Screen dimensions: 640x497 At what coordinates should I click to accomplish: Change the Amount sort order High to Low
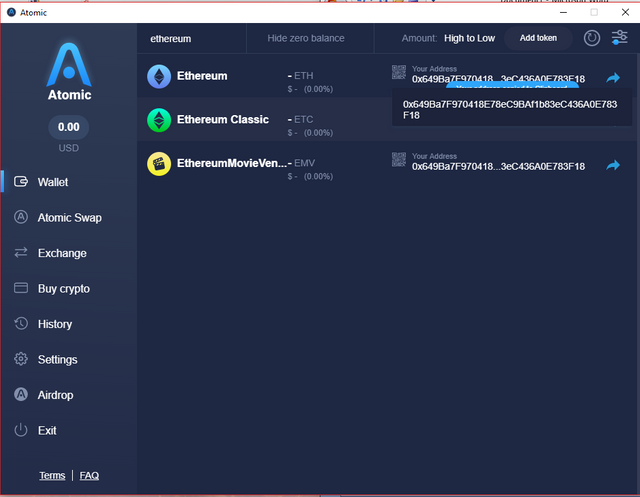(469, 38)
